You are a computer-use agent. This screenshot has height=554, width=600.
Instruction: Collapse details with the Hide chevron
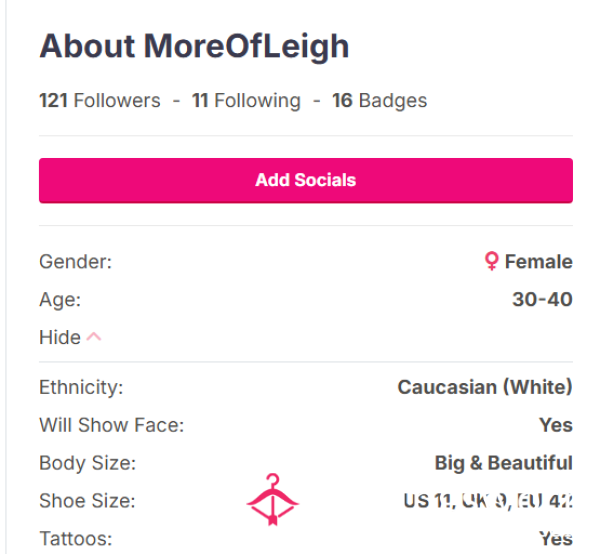point(94,337)
